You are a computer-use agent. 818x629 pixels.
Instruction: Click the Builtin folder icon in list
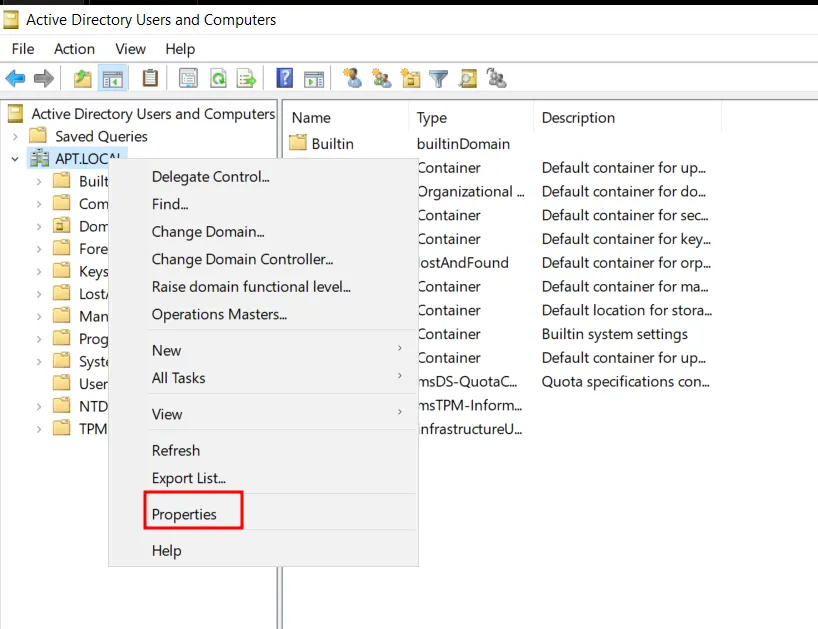coord(298,143)
